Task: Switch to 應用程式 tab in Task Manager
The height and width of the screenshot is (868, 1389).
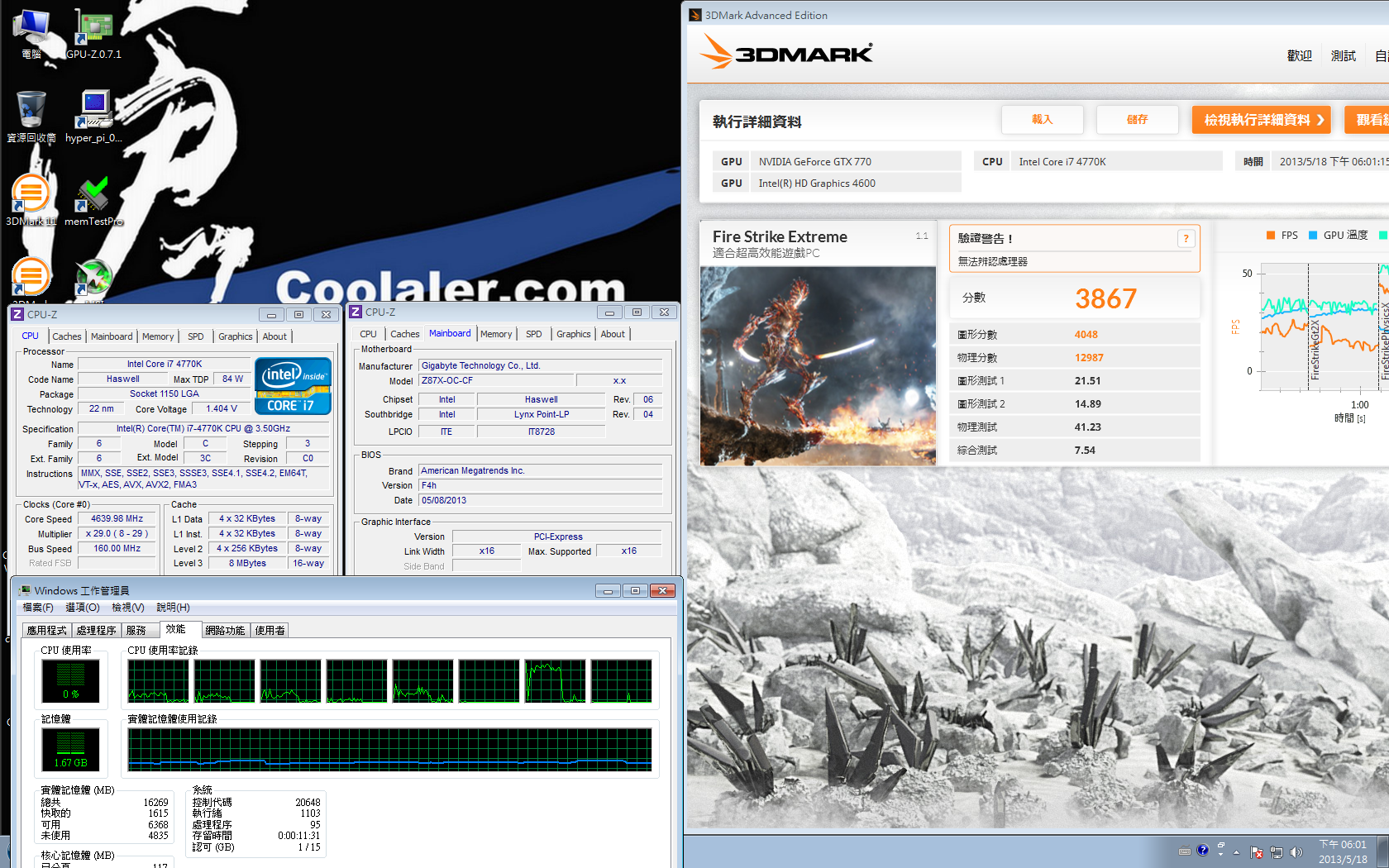Action: 47,631
